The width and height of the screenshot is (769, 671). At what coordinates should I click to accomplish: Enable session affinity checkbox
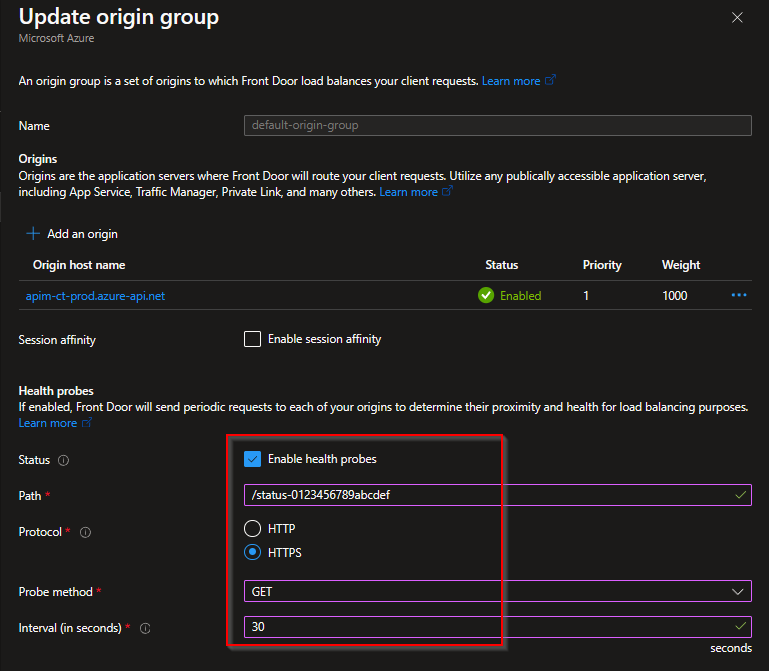point(252,339)
